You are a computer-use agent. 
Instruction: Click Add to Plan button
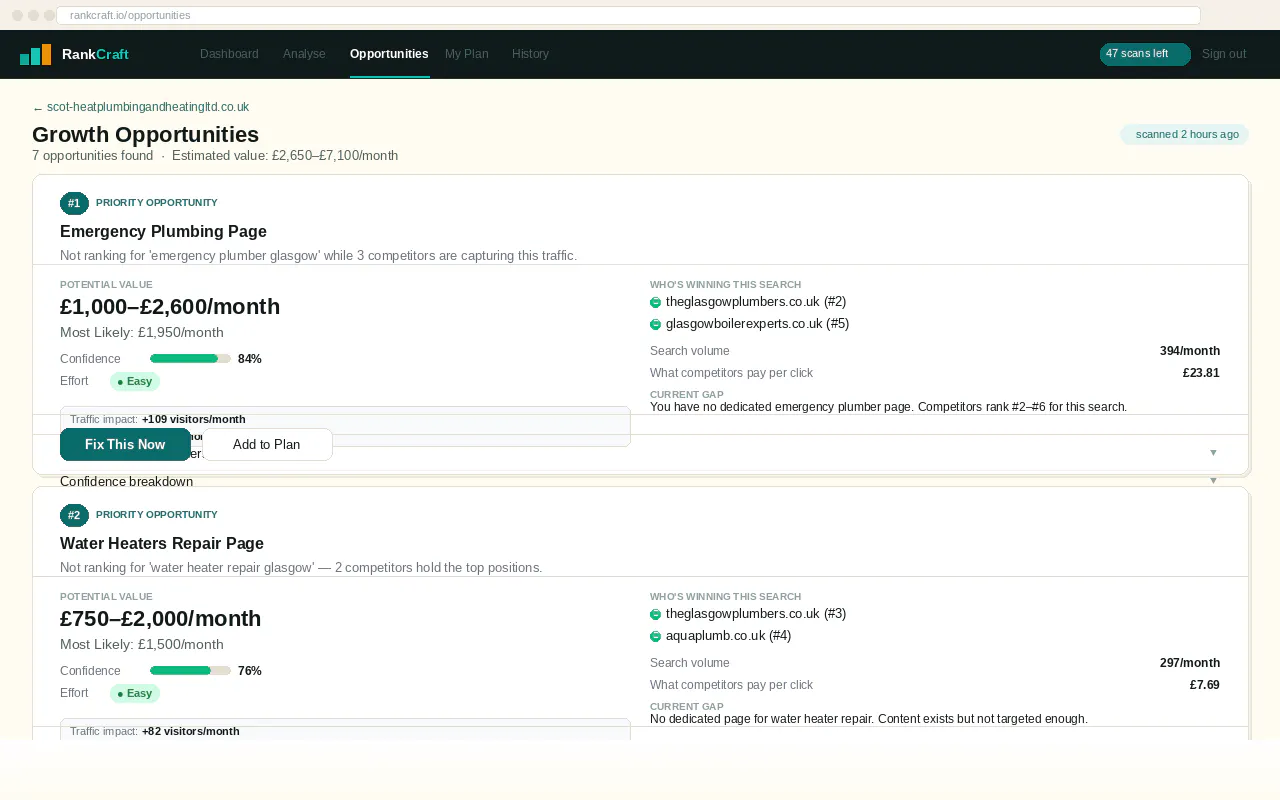pos(267,445)
